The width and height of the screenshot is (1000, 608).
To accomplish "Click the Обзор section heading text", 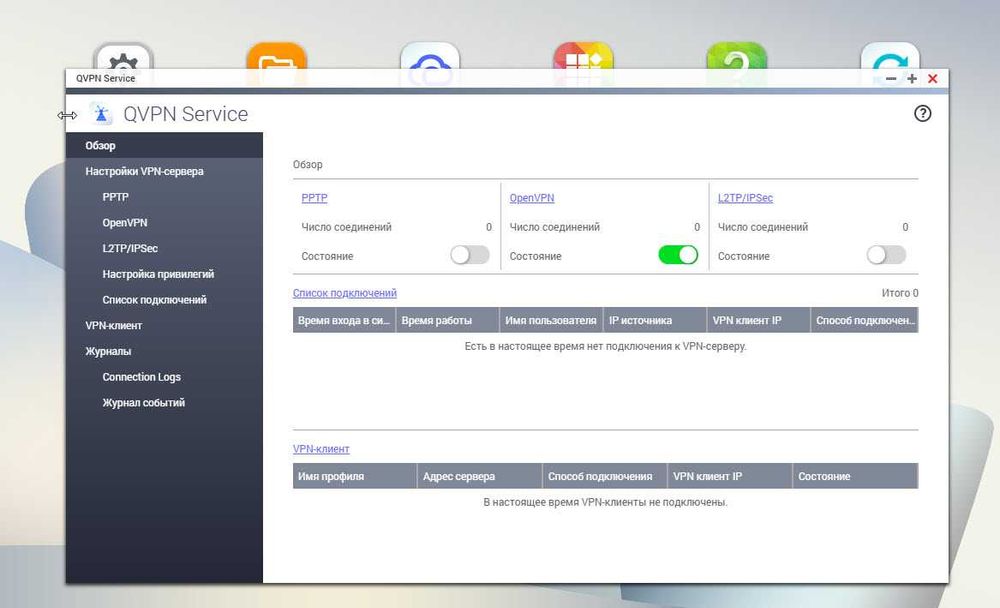I will [x=307, y=164].
